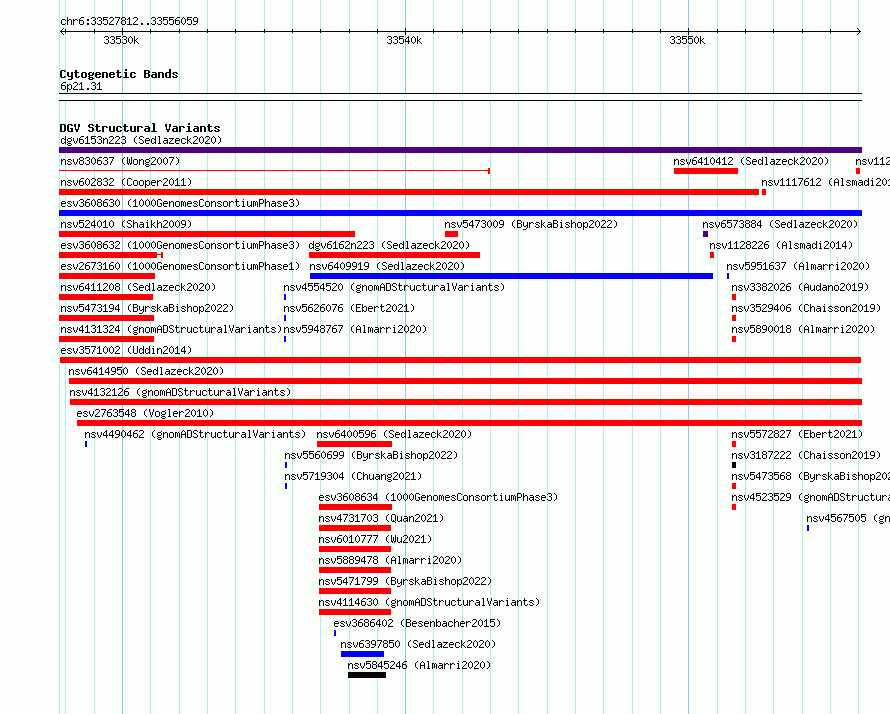
Task: Open esv3608634 1000GenomesConsortiumPhase3 variant
Action: (438, 497)
